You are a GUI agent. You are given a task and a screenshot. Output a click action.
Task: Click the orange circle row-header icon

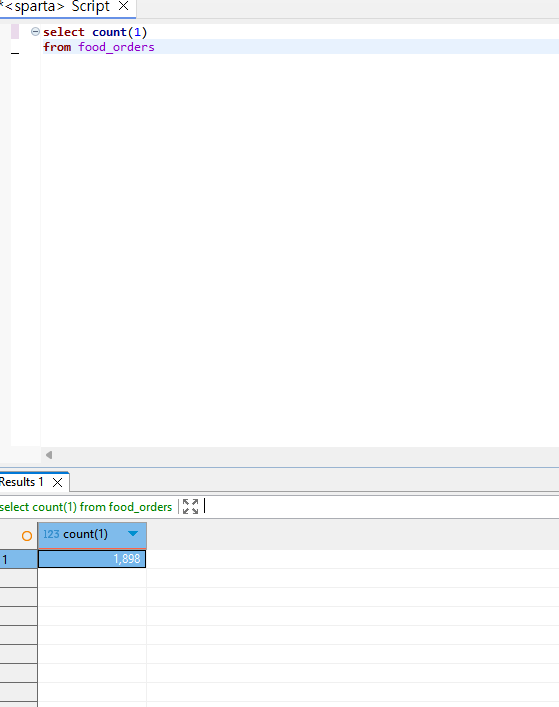point(27,536)
